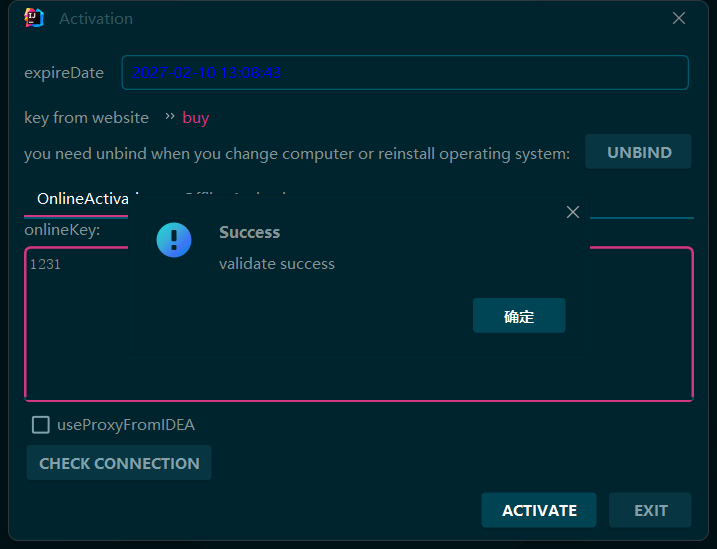Click the 'onlineKey:' label
The image size is (717, 549).
click(62, 230)
